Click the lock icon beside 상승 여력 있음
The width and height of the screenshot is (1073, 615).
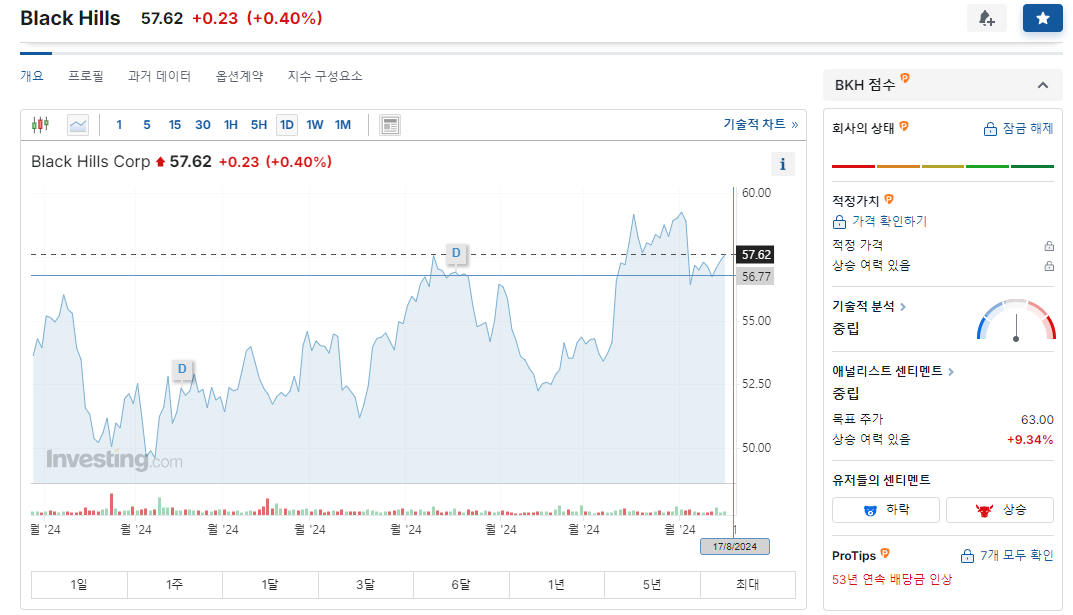(1048, 266)
